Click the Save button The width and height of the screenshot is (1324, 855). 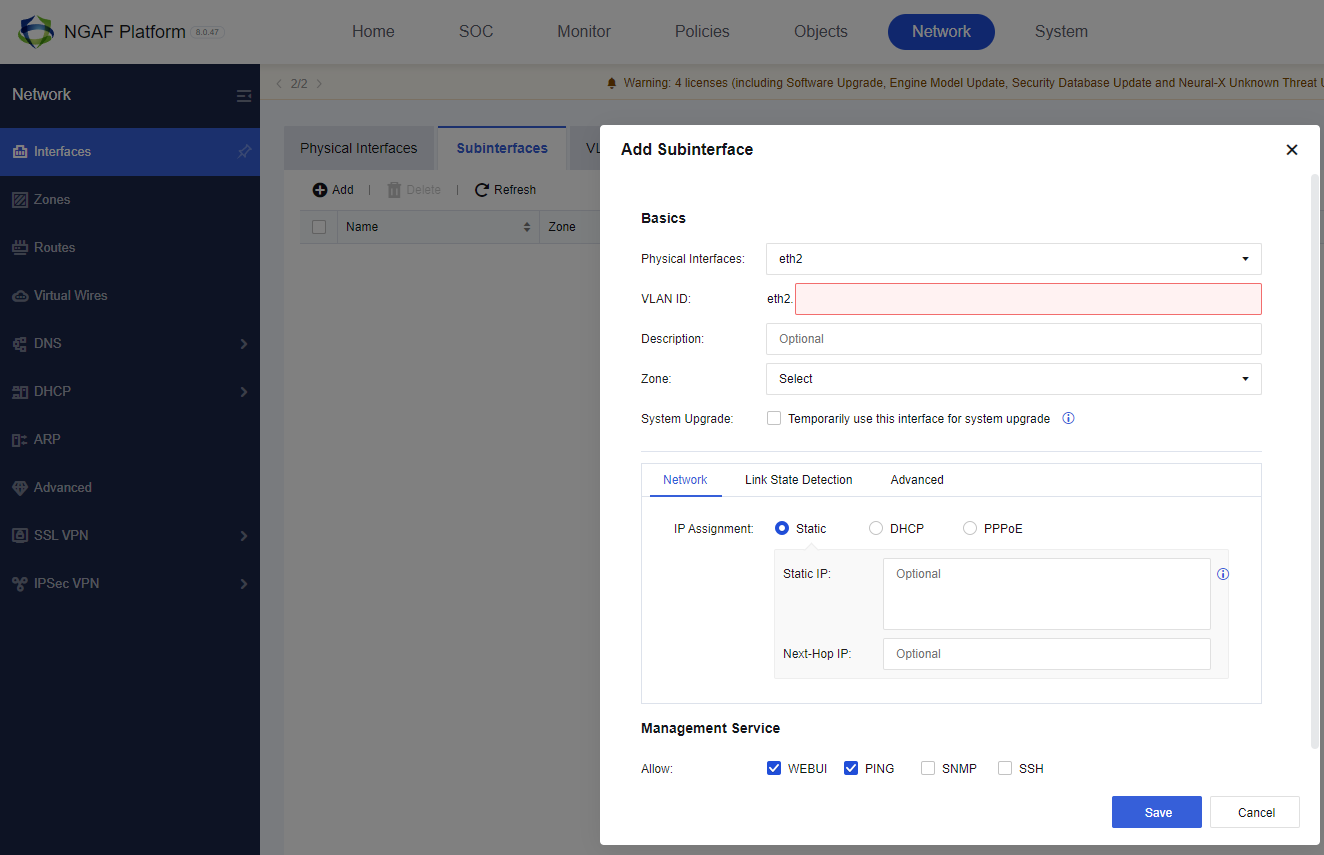[1157, 812]
